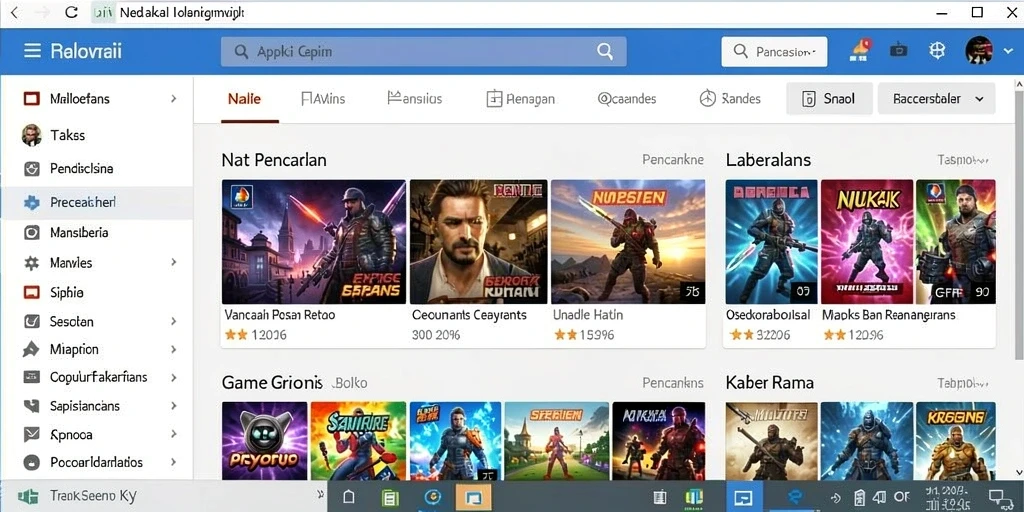Expand the Malloefans chevron
Screen dimensions: 1024x512
coord(174,99)
